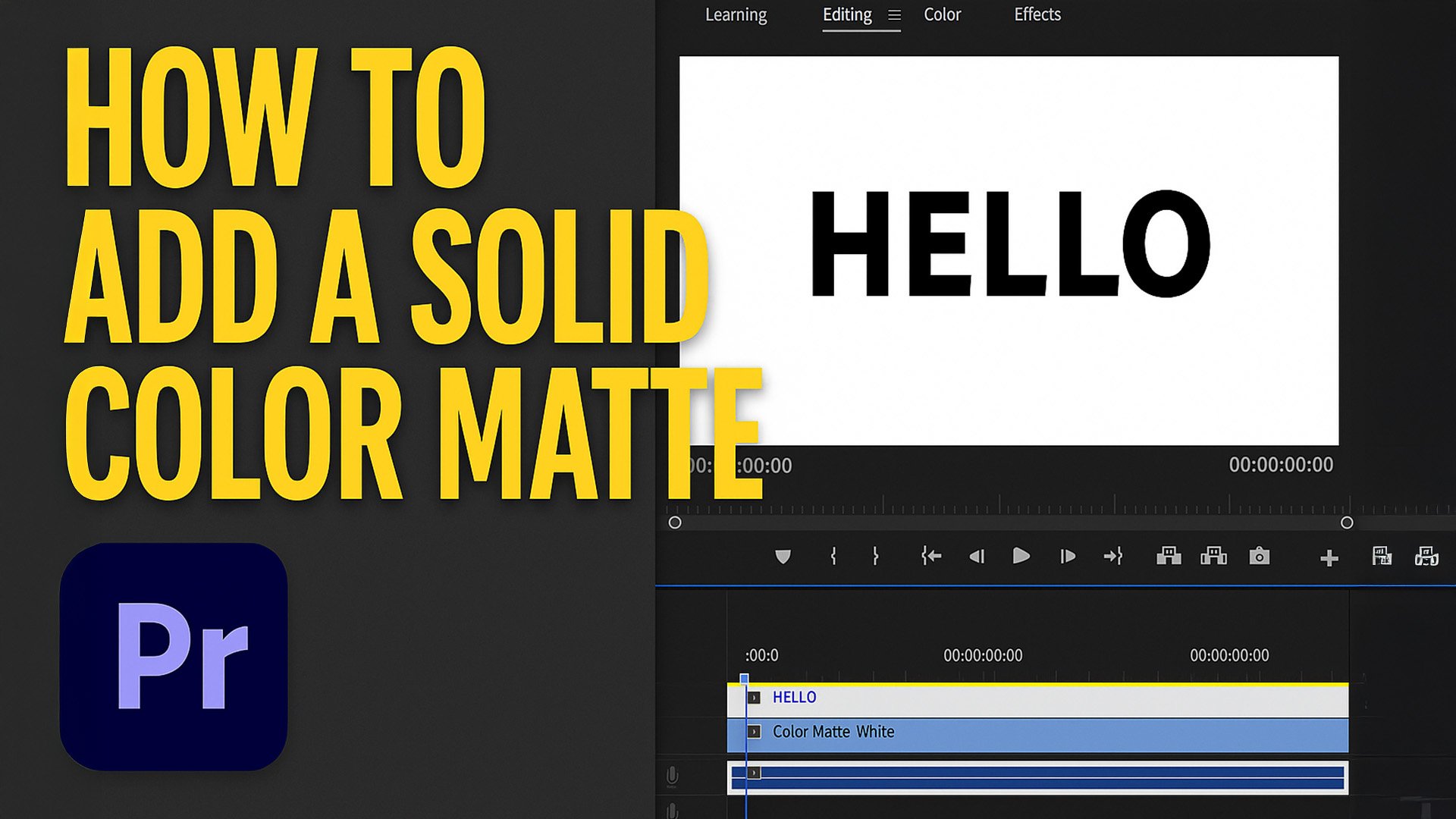Click the Premiere Pro app logo

click(174, 657)
